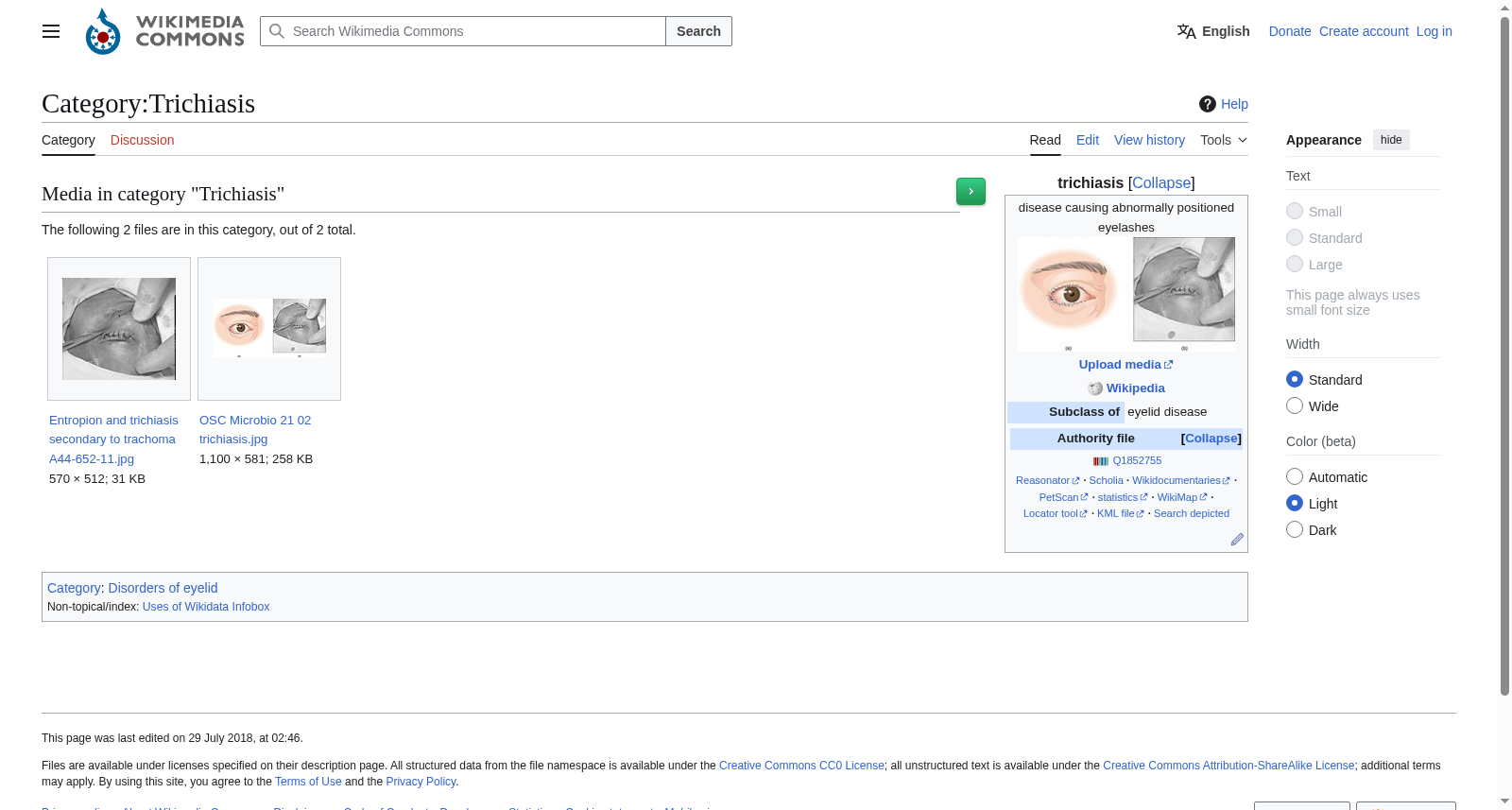Open the Help link
1512x810 pixels.
click(x=1234, y=104)
